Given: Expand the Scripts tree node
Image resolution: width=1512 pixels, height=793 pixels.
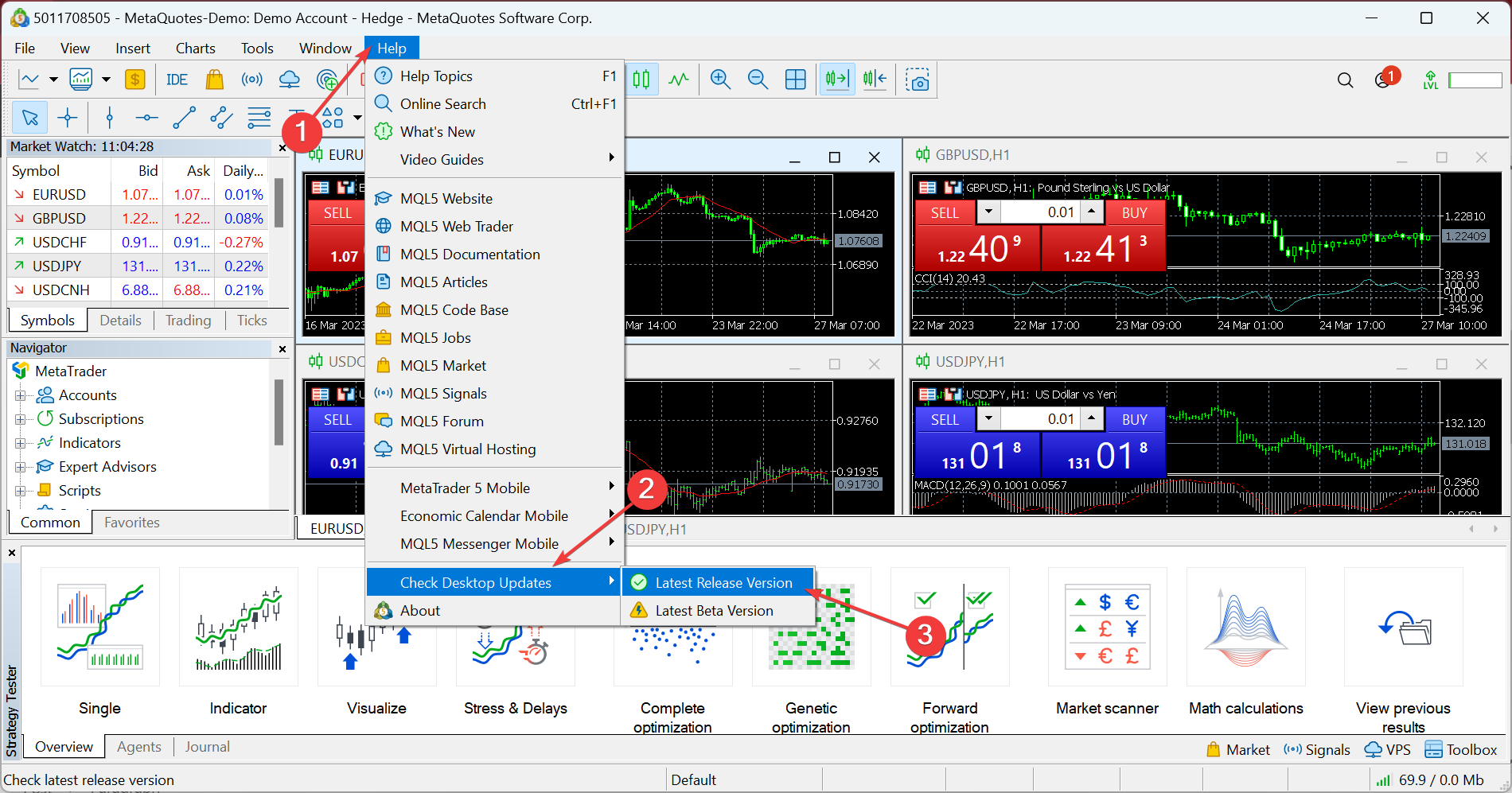Looking at the screenshot, I should (20, 491).
